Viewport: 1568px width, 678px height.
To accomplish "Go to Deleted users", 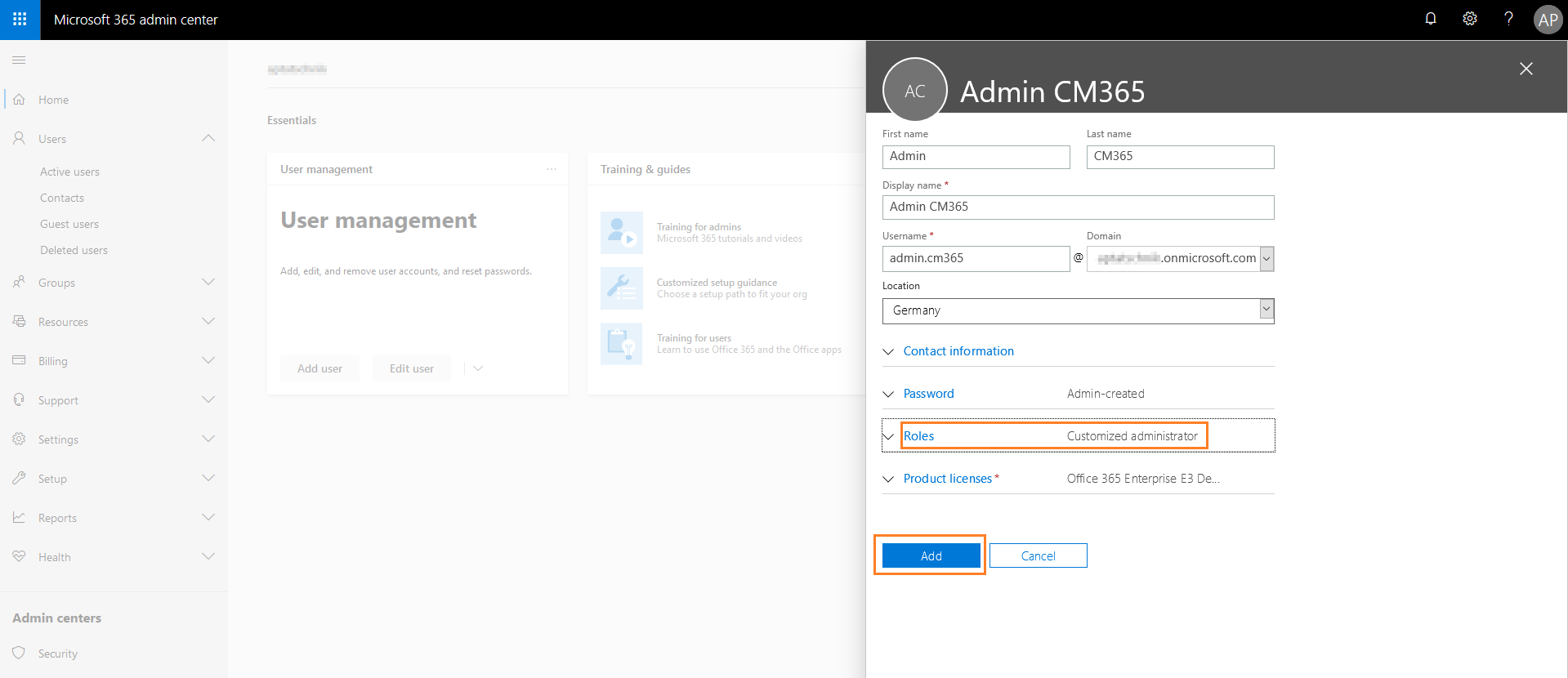I will 74,250.
